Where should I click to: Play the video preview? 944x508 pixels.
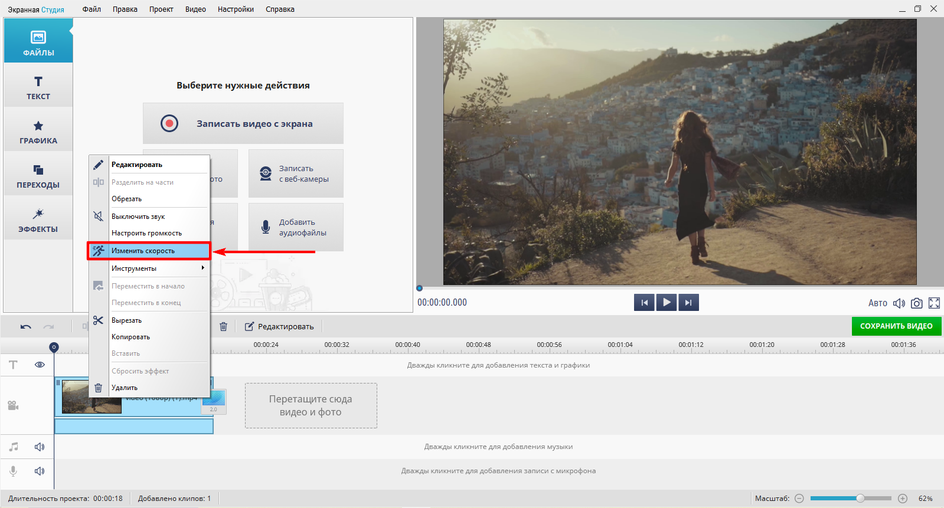click(666, 302)
